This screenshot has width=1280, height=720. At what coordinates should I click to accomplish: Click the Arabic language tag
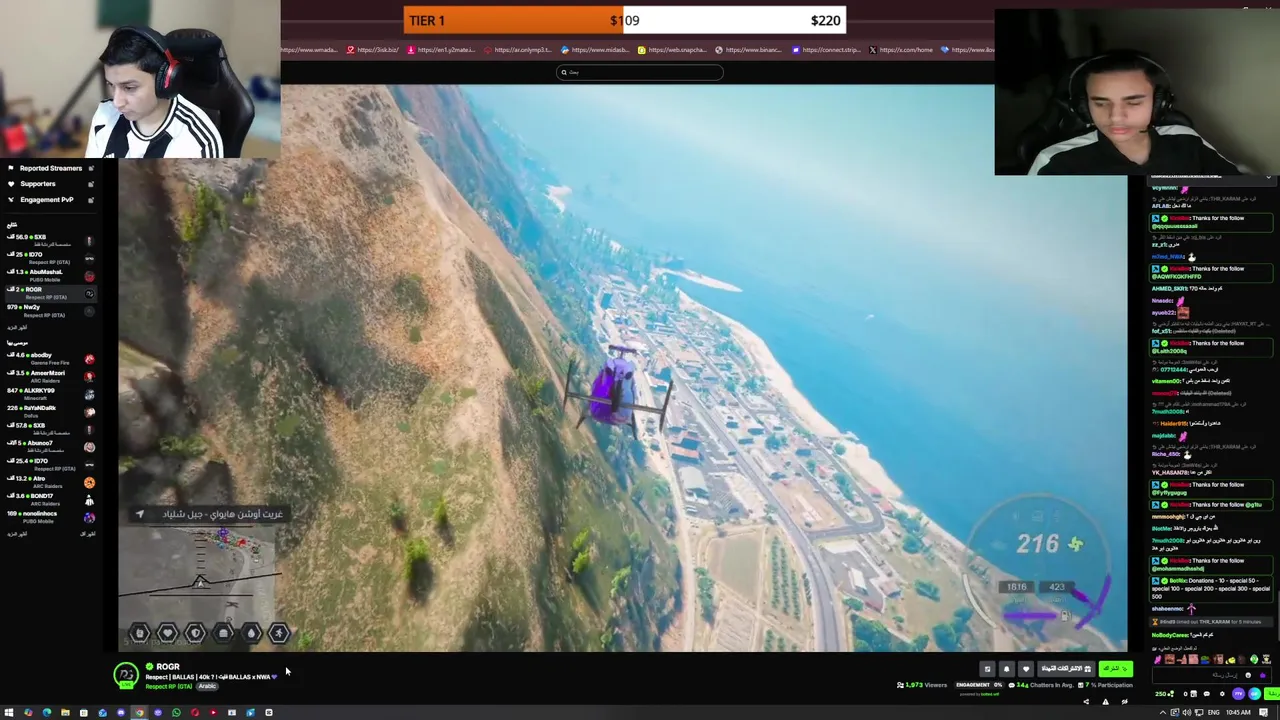click(x=207, y=687)
